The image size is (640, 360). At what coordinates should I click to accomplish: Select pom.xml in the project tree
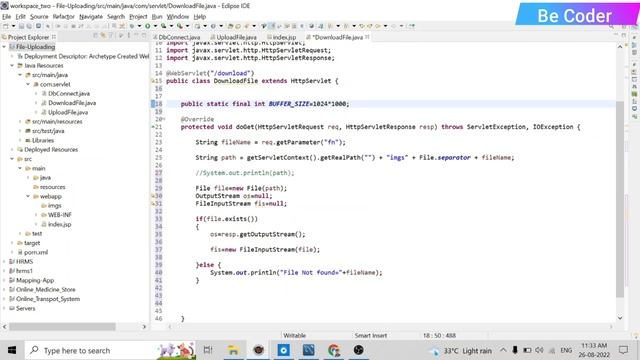tap(36, 252)
